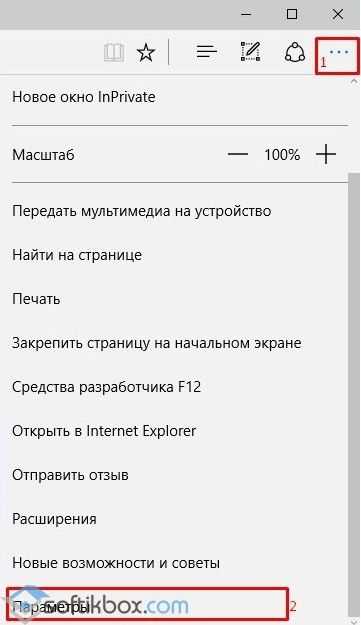Select Новые возможности и советы
Image resolution: width=361 pixels, height=625 pixels.
(175, 563)
